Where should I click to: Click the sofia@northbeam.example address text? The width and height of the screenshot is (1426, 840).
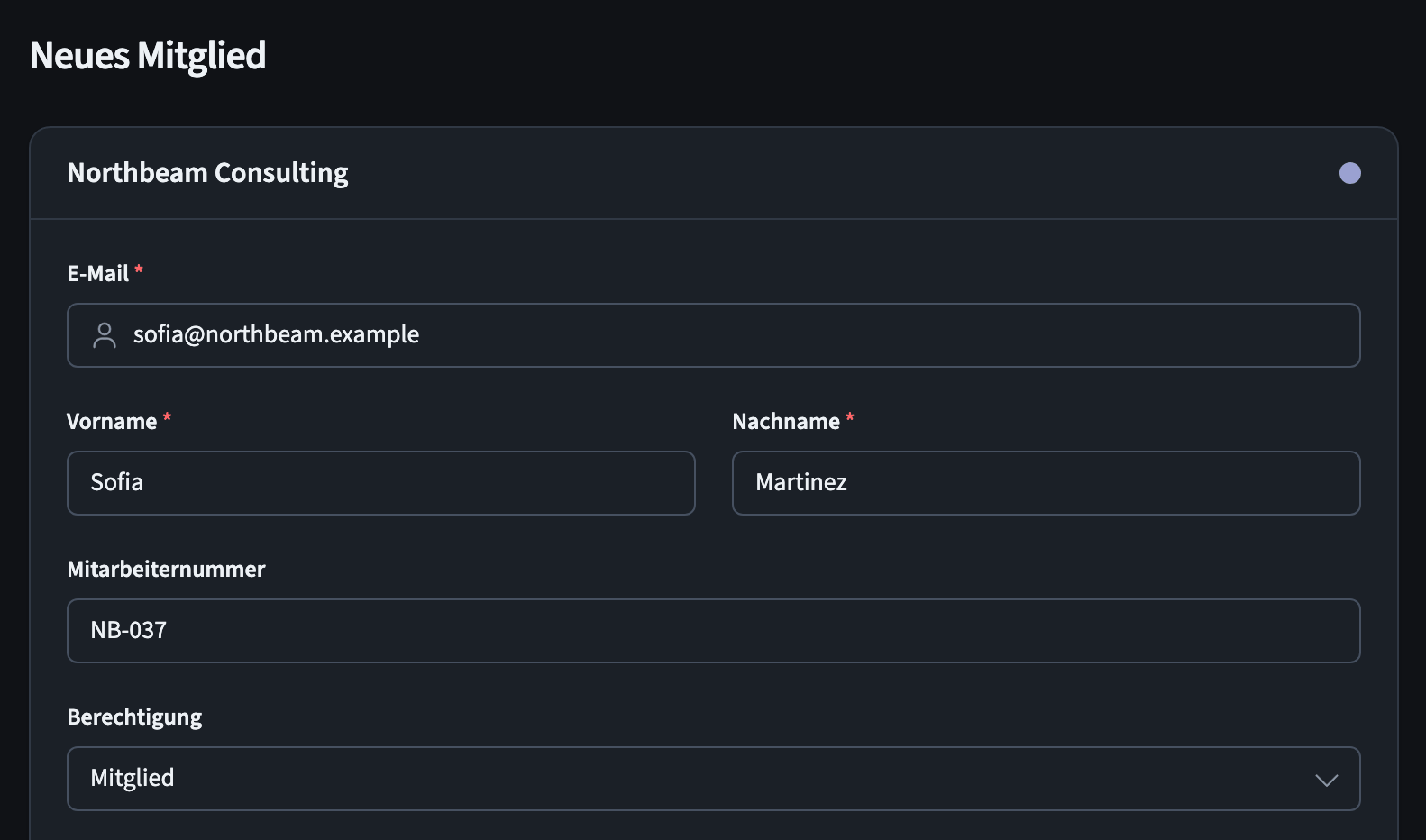point(276,335)
